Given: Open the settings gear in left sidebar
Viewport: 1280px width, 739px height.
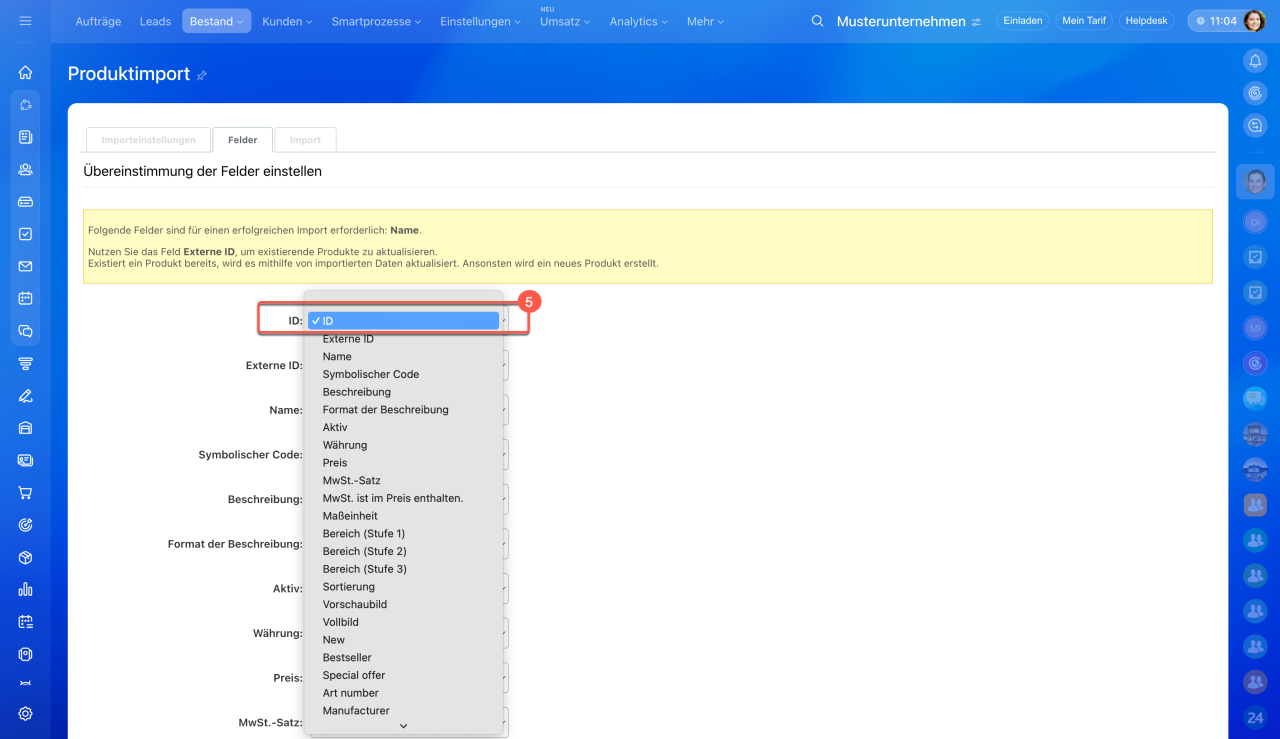Looking at the screenshot, I should pyautogui.click(x=25, y=714).
